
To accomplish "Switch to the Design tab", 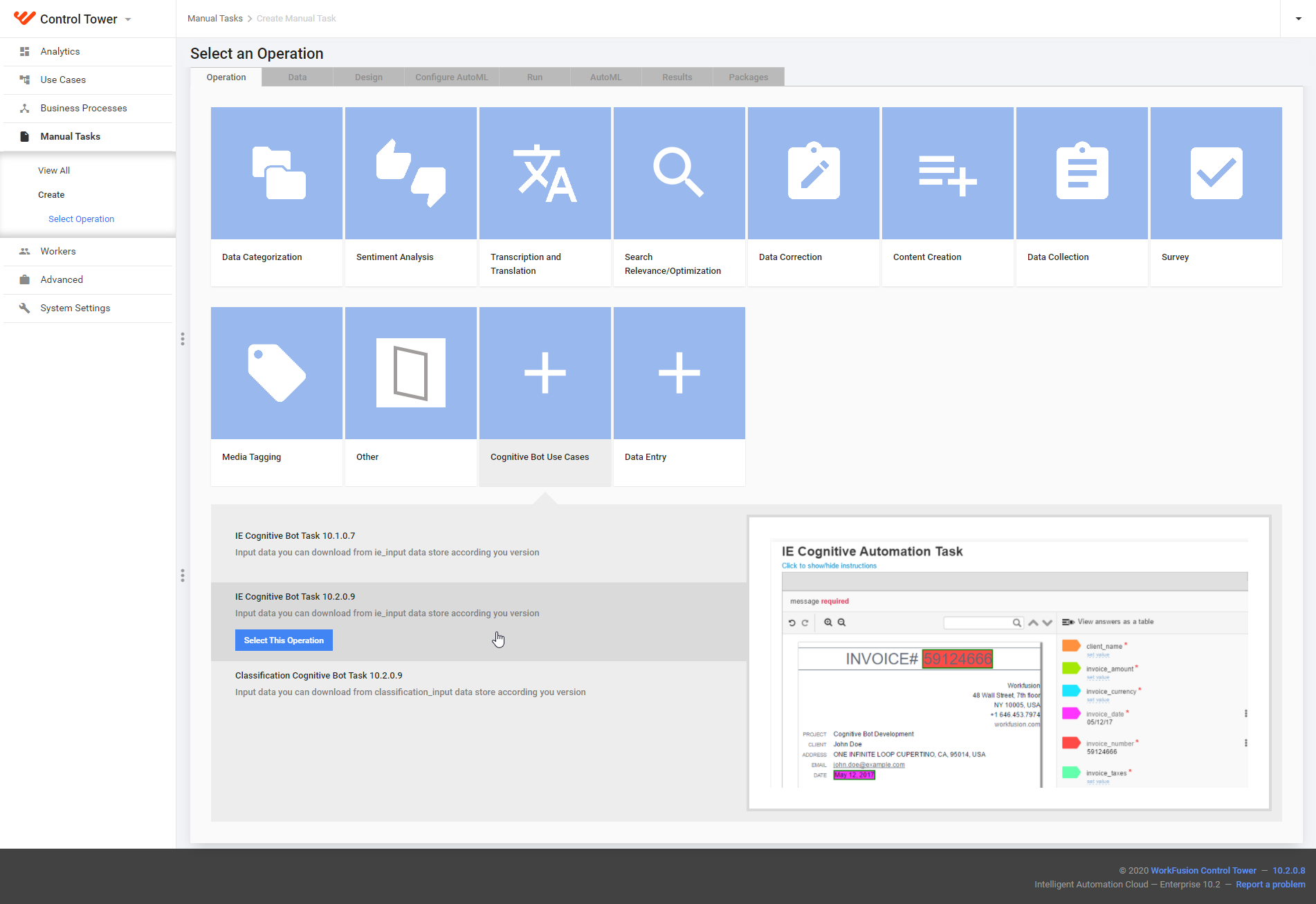I will coord(369,77).
